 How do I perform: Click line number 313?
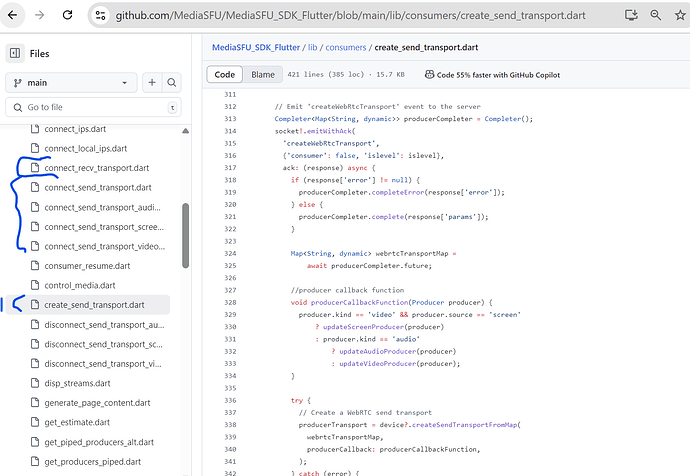tap(230, 119)
